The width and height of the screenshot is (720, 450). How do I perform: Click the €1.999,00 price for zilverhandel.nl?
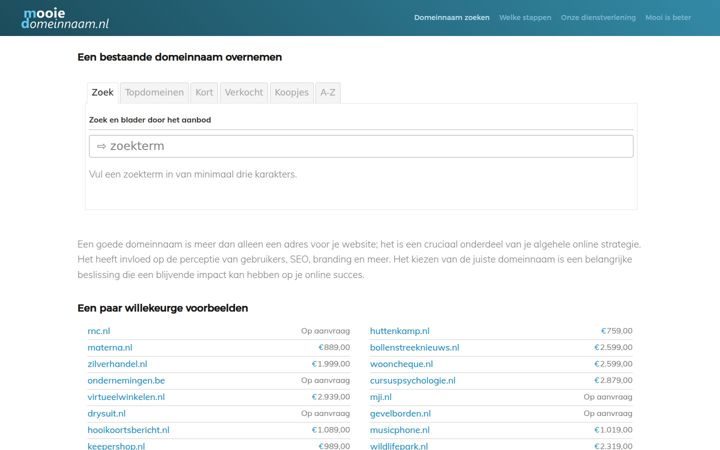331,364
